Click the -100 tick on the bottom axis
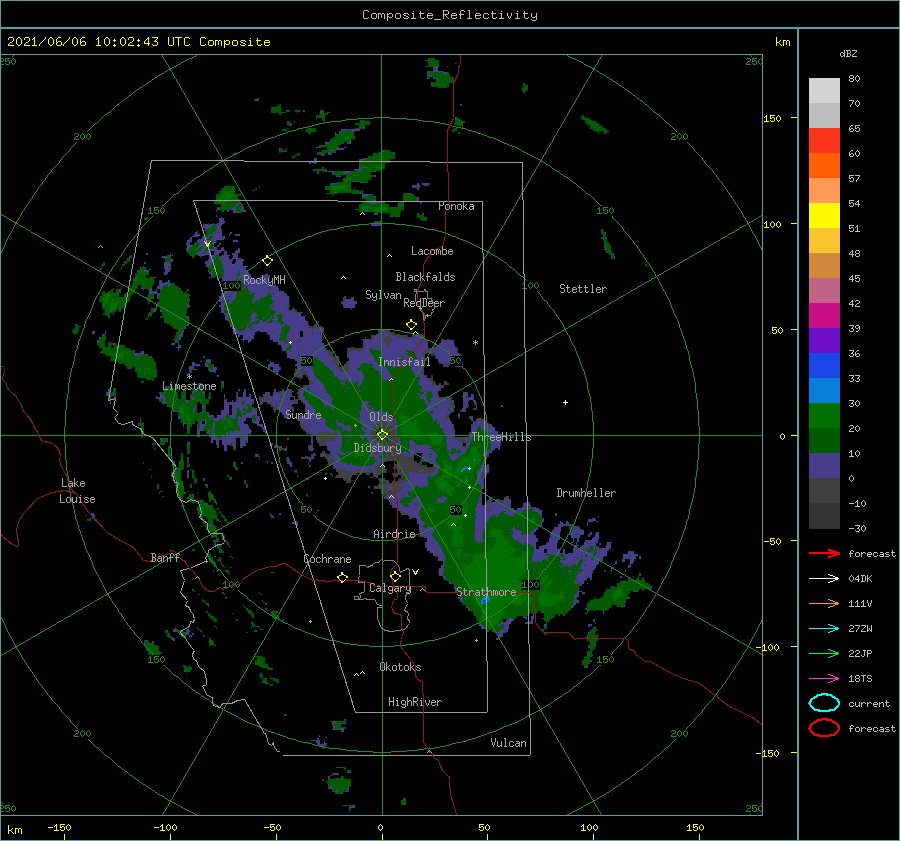The height and width of the screenshot is (841, 900). (165, 827)
